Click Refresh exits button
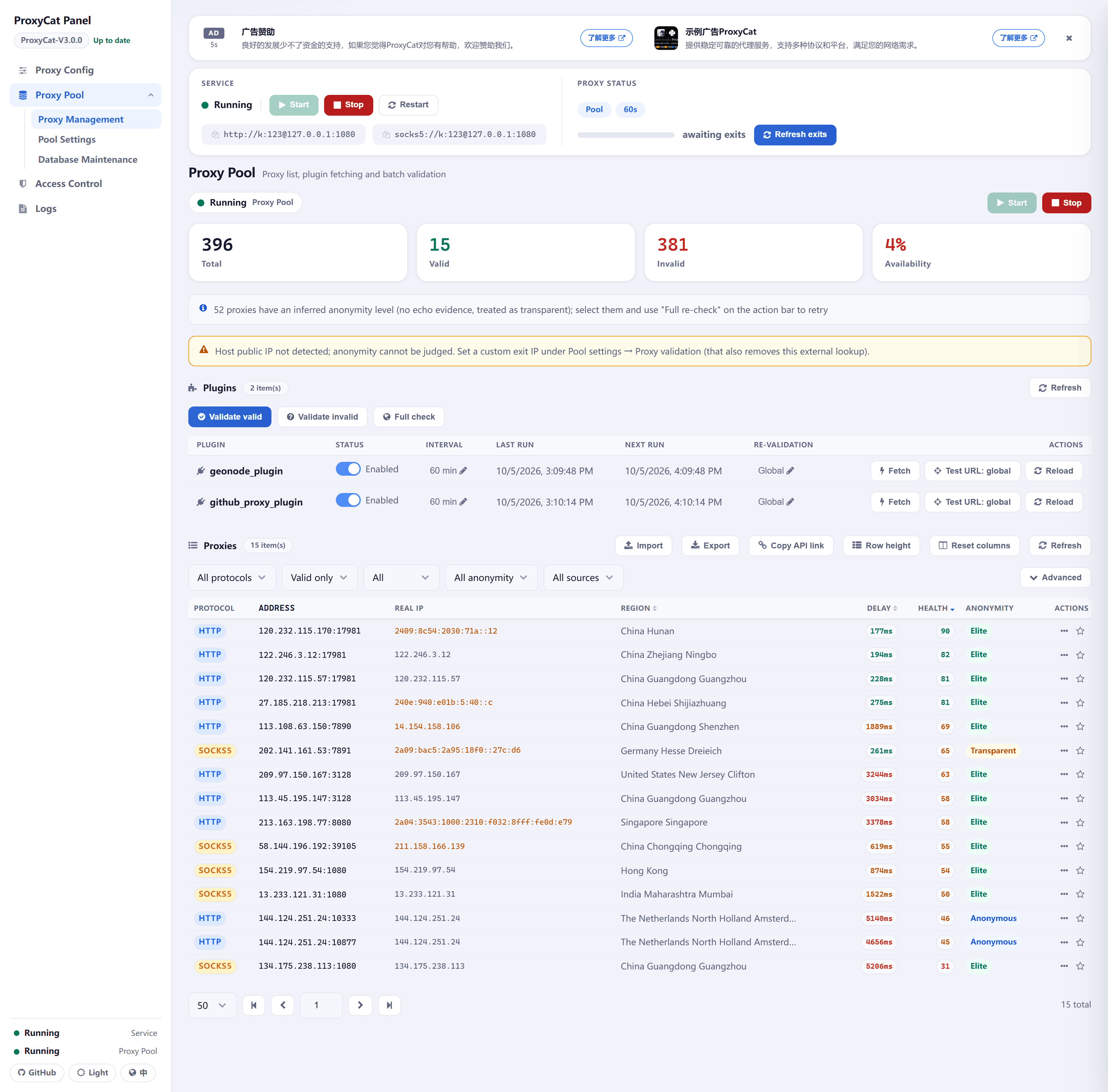1108x1092 pixels. pos(795,135)
